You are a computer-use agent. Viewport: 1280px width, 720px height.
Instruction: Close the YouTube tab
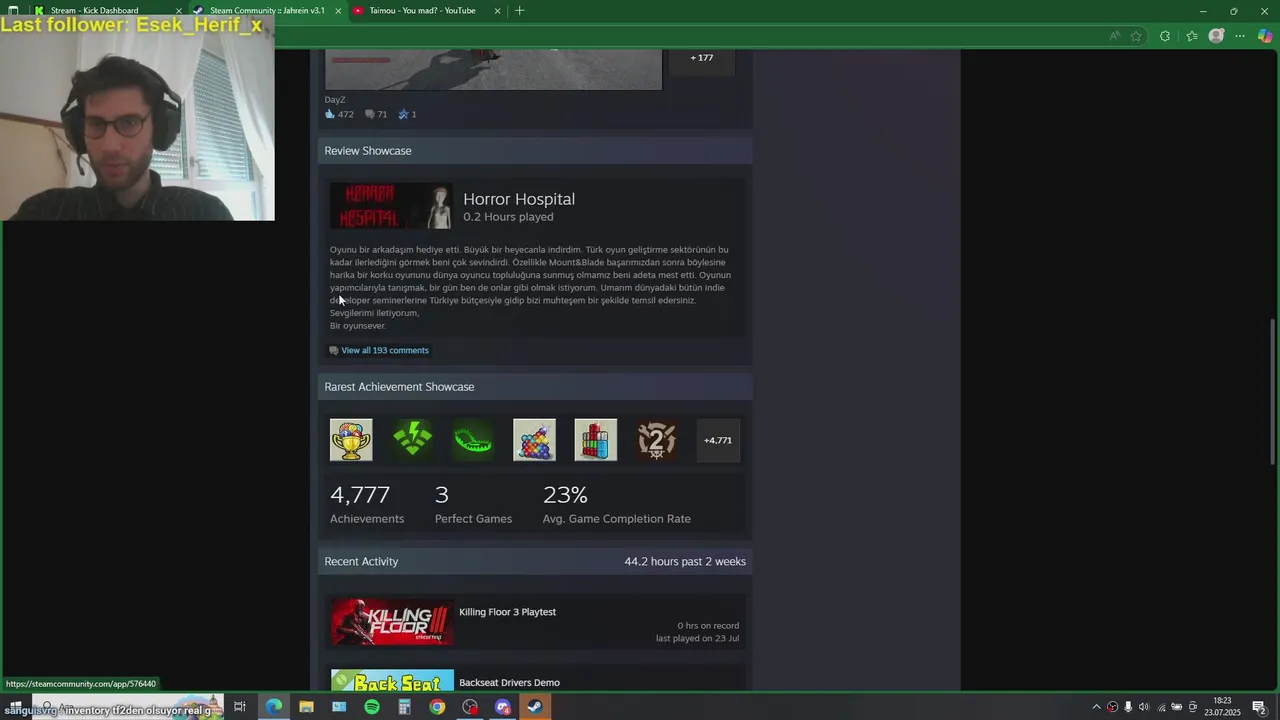498,11
